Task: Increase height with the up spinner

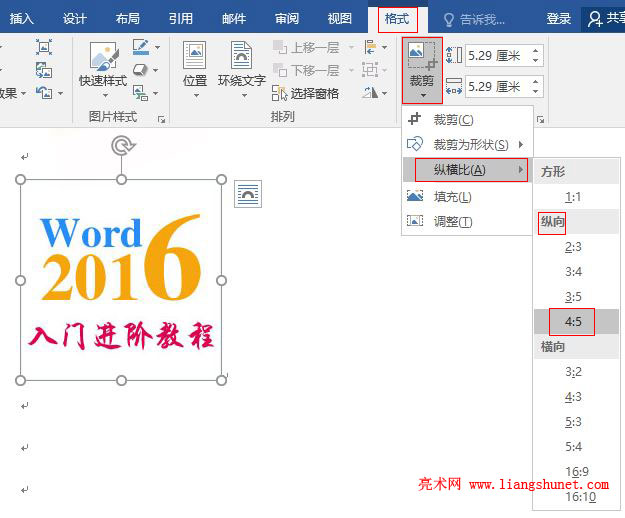Action: click(536, 51)
